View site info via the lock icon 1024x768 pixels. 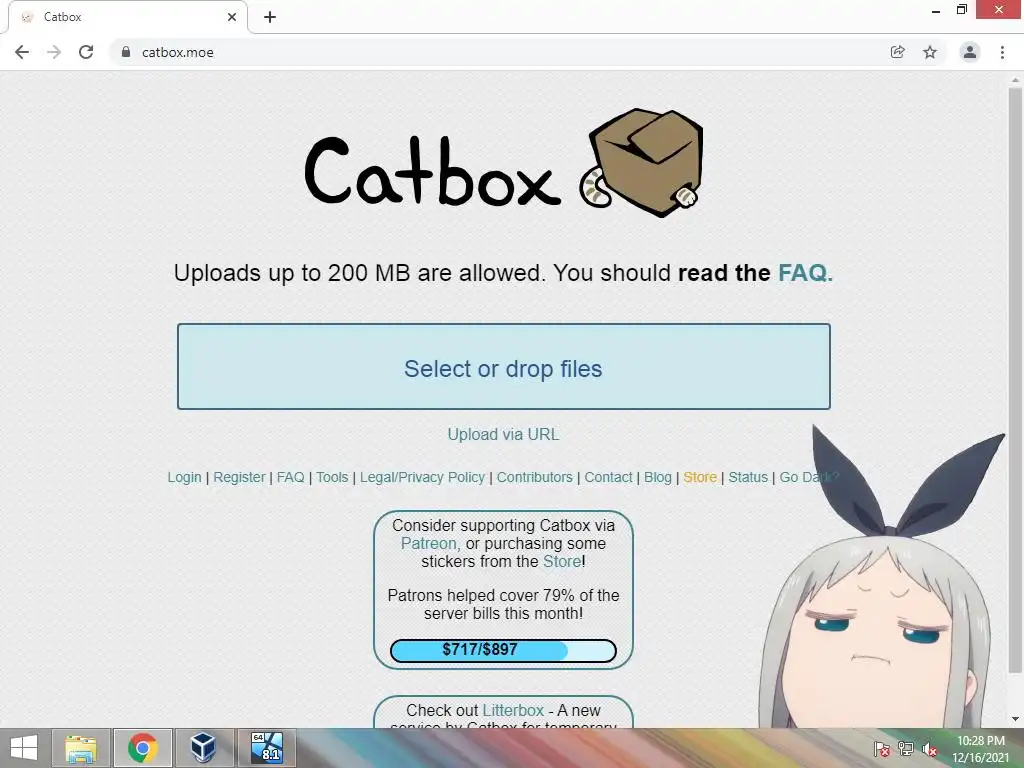[x=126, y=52]
